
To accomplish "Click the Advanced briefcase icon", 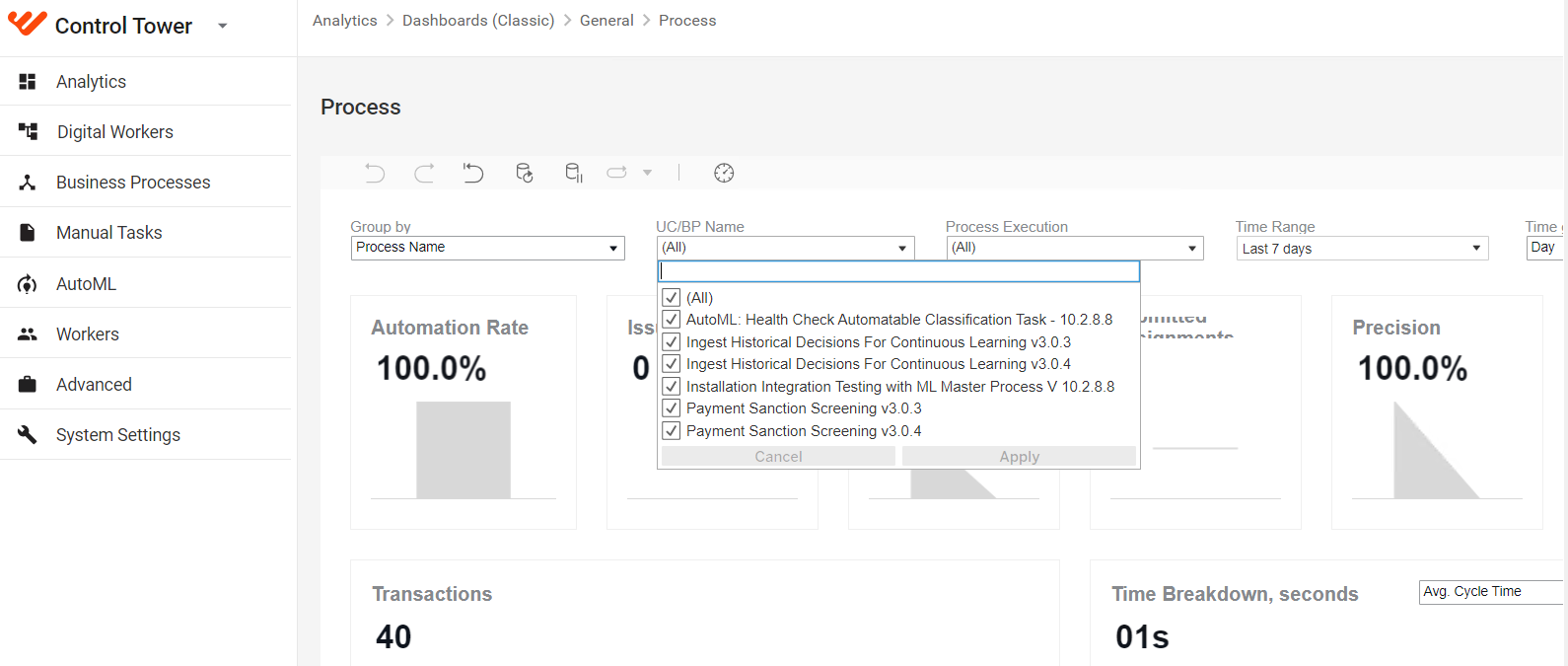I will 28,384.
